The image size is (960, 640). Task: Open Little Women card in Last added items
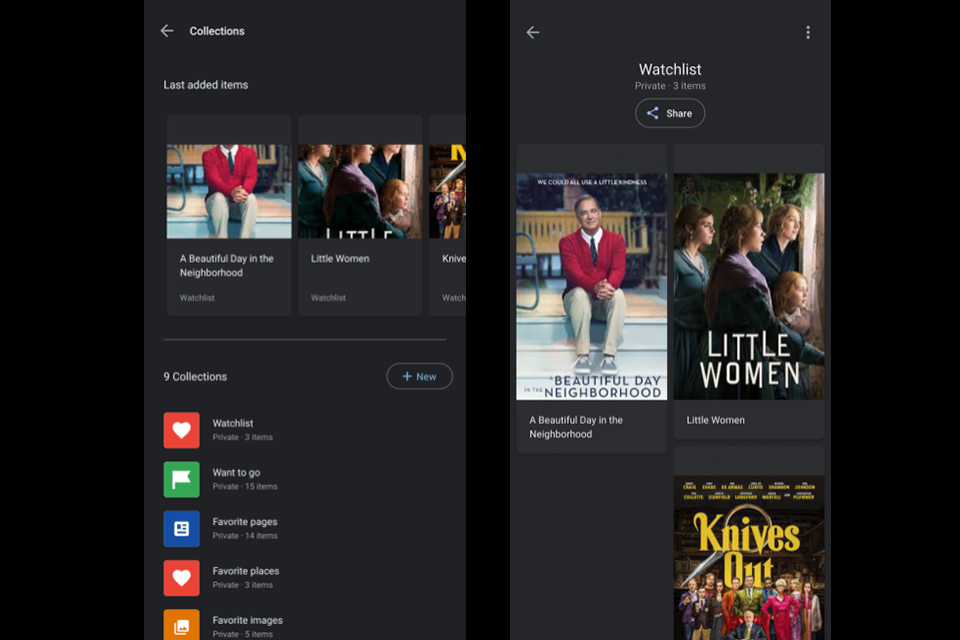360,215
